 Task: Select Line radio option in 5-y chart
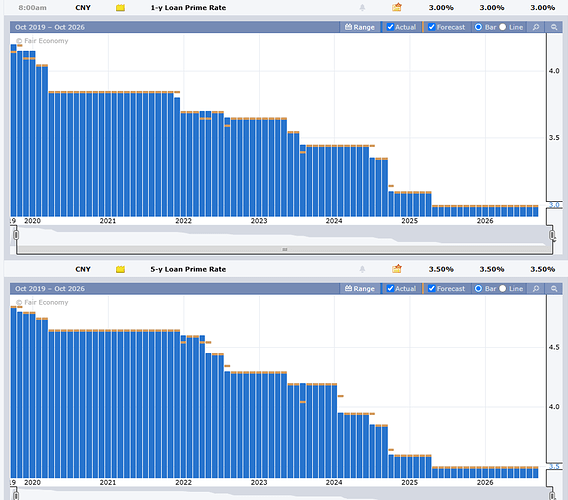coord(502,288)
